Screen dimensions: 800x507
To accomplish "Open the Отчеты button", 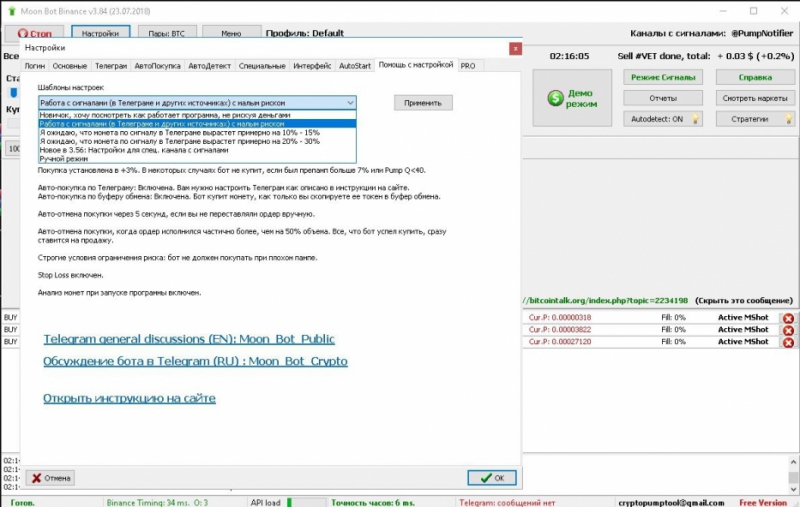I will coord(663,98).
